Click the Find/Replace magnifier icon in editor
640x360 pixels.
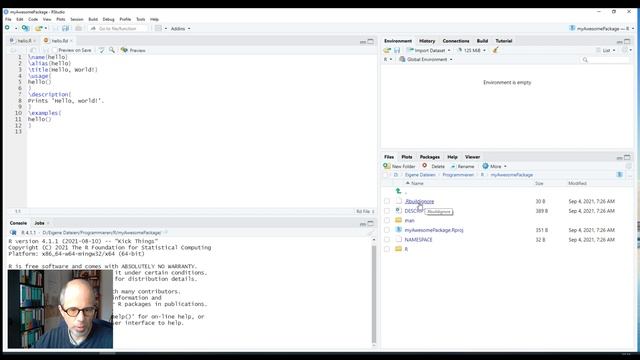[x=112, y=50]
